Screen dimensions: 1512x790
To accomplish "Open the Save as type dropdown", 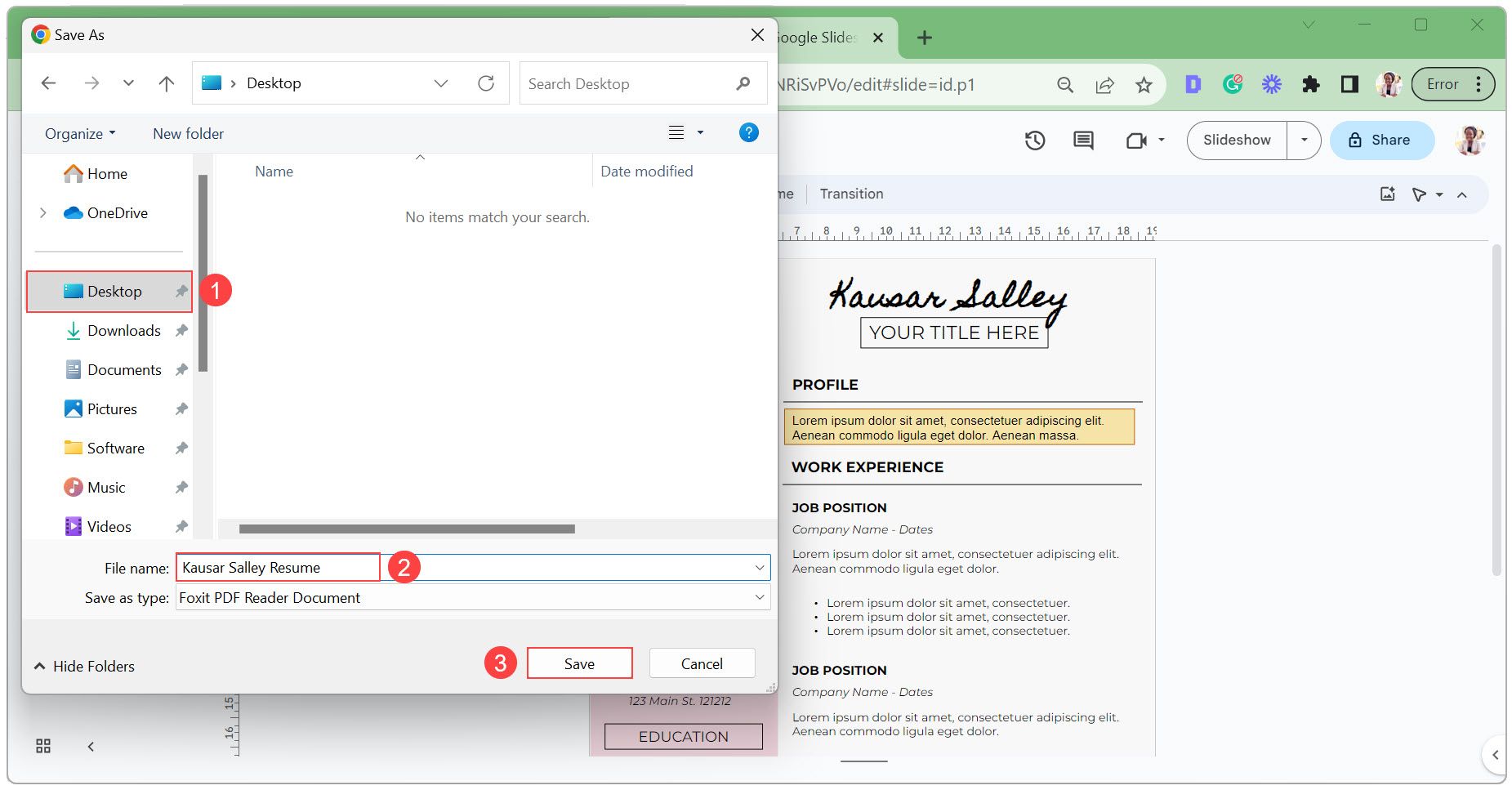I will pos(759,597).
